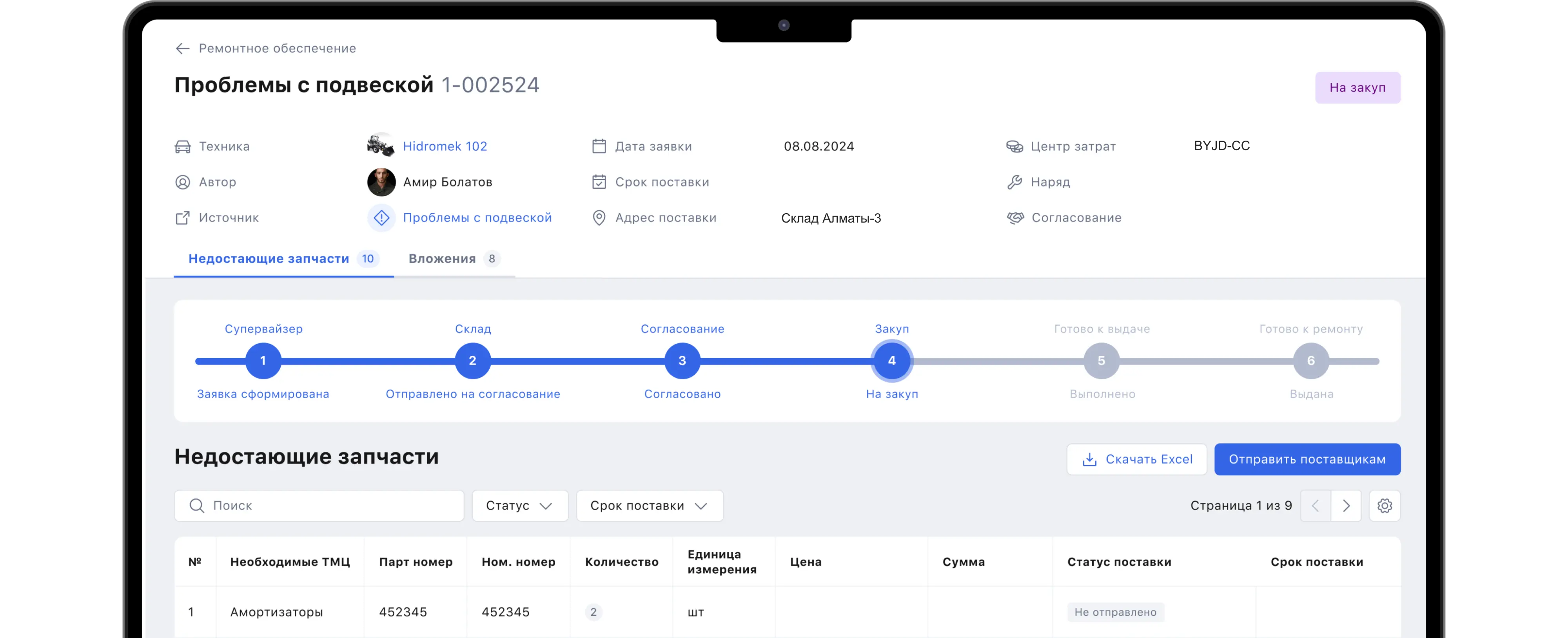The height and width of the screenshot is (638, 1568).
Task: Click into the Поиск search field
Action: click(x=329, y=506)
